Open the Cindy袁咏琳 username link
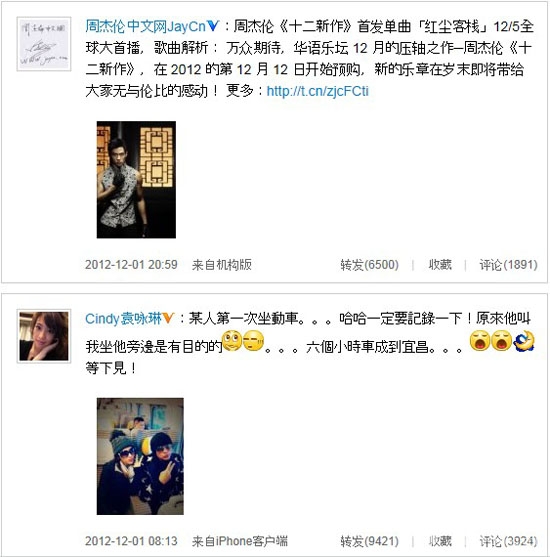This screenshot has height=557, width=550. (123, 318)
